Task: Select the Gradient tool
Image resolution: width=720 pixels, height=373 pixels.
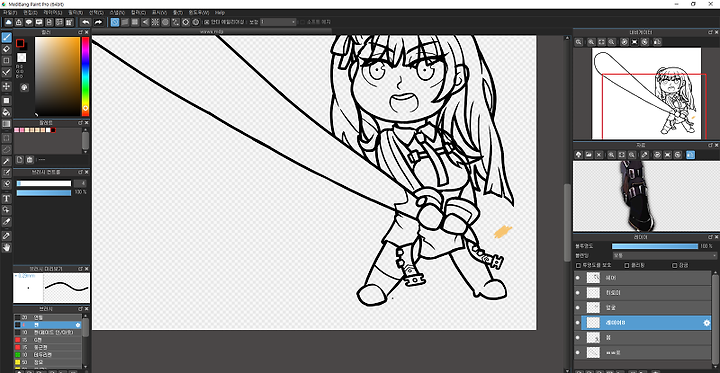Action: coord(6,124)
